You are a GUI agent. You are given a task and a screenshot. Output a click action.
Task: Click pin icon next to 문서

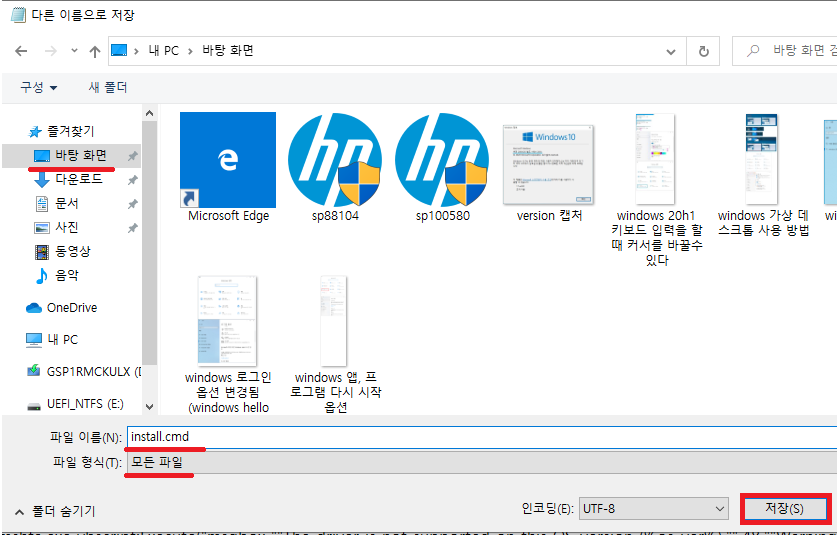click(132, 204)
